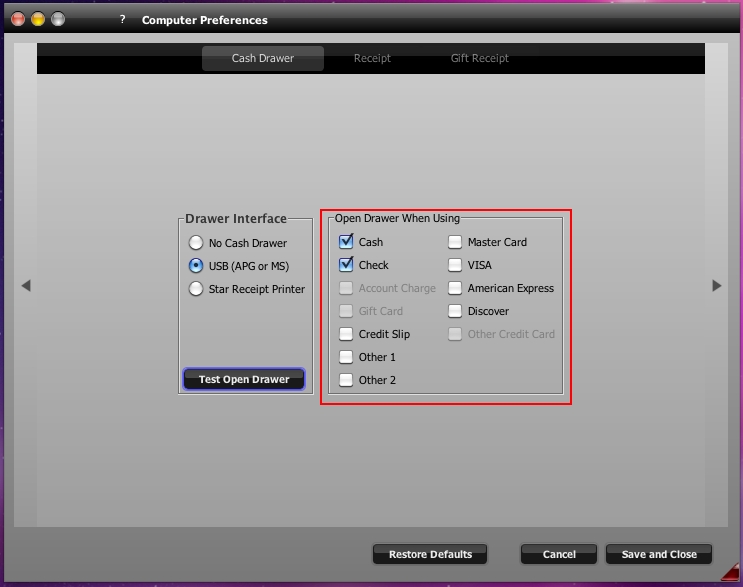Click the Restore Defaults button

(429, 554)
